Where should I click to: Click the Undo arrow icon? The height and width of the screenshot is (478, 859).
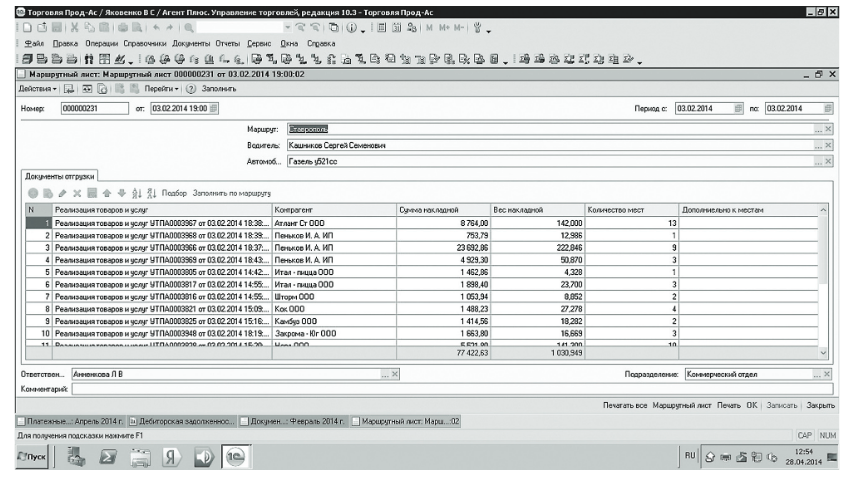point(157,27)
